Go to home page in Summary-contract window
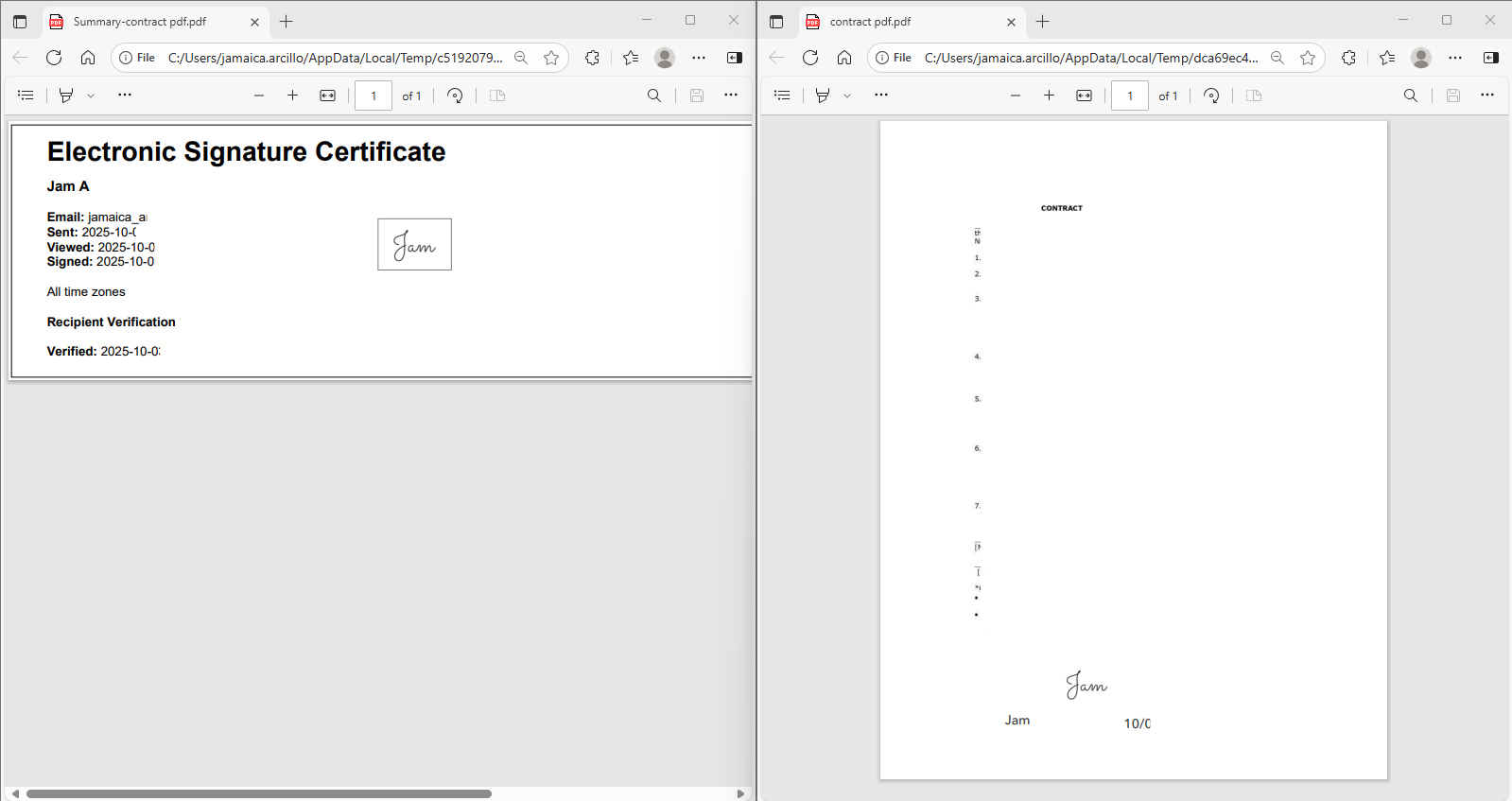Viewport: 1512px width, 801px height. click(x=88, y=58)
